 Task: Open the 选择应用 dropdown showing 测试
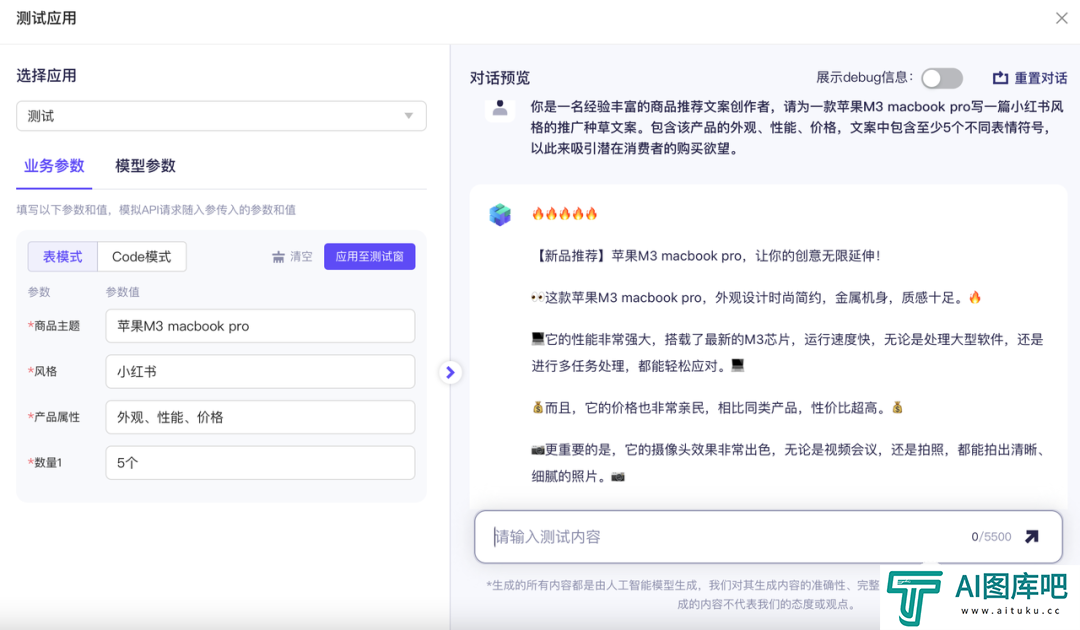[x=221, y=116]
